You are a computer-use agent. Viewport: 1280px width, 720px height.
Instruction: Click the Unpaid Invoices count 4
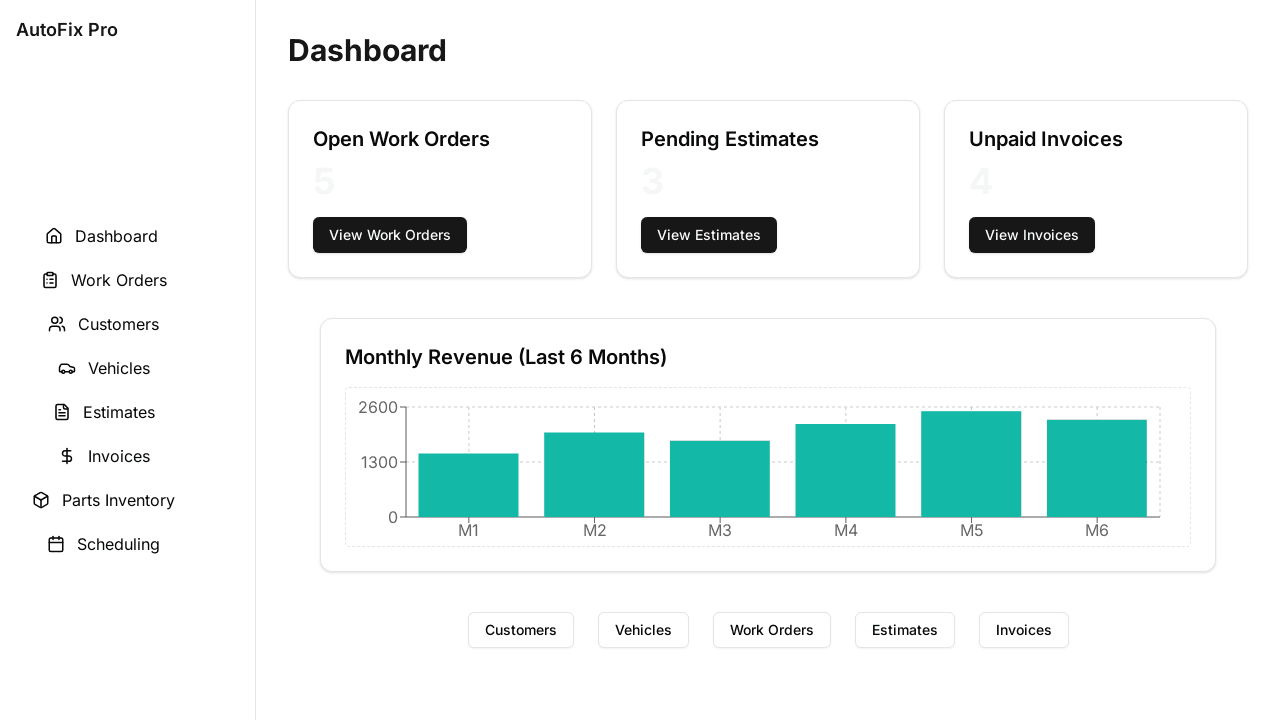point(981,181)
